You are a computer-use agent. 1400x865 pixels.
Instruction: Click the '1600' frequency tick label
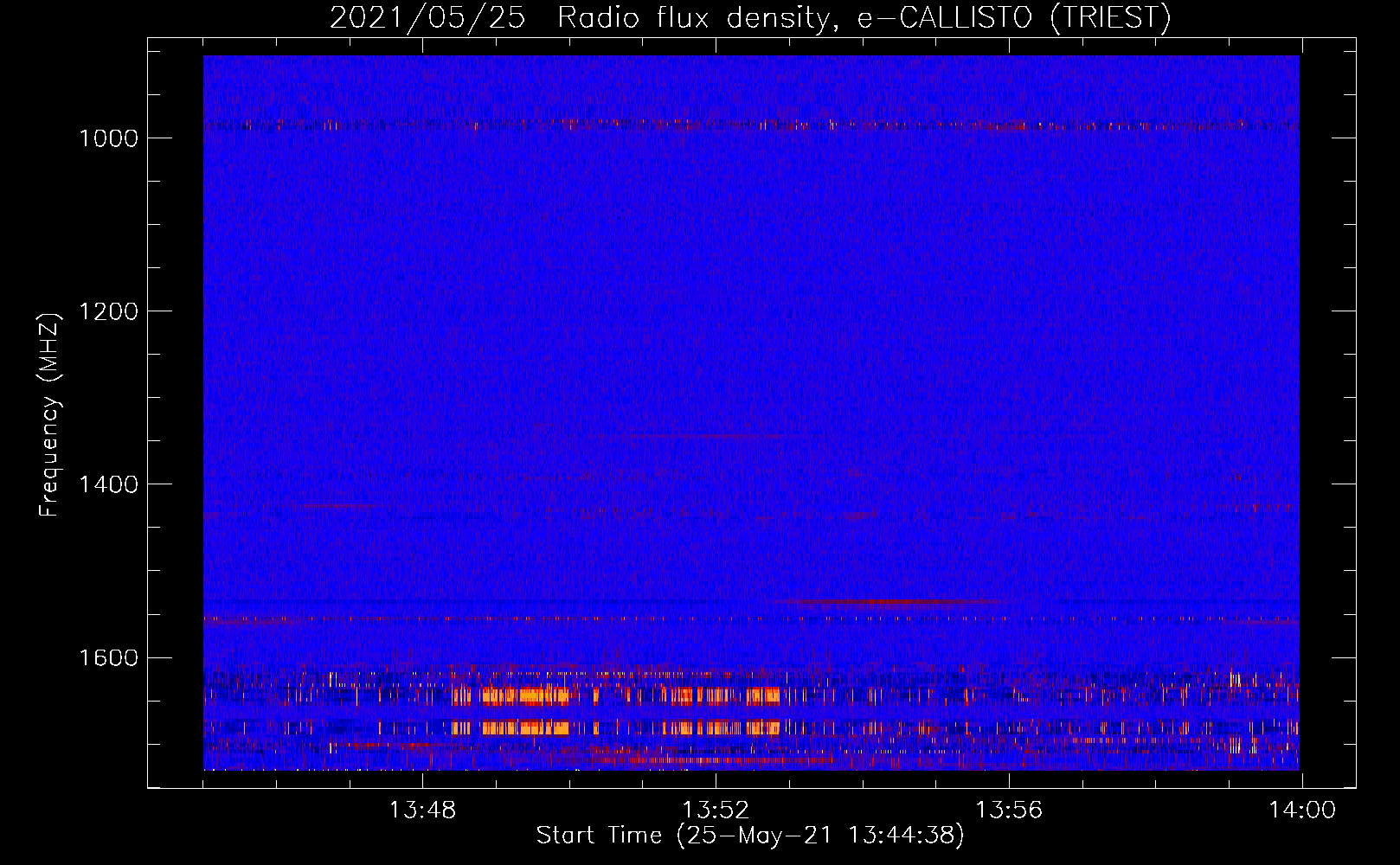coord(109,657)
